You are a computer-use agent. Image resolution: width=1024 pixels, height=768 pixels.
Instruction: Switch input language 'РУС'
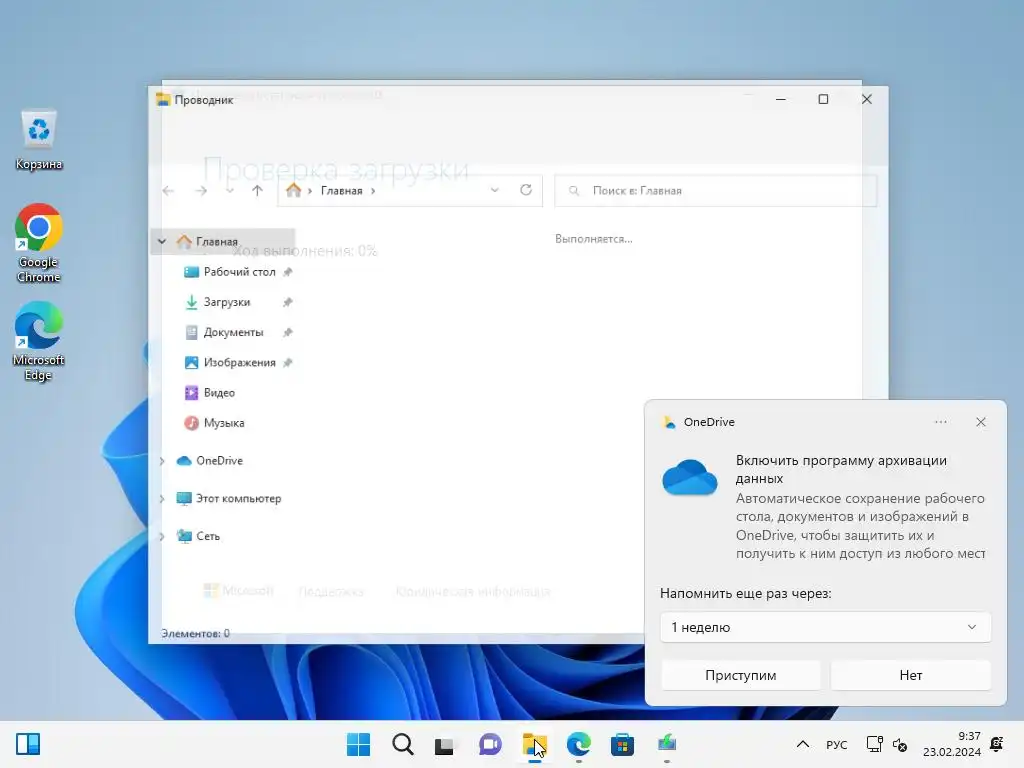tap(837, 744)
